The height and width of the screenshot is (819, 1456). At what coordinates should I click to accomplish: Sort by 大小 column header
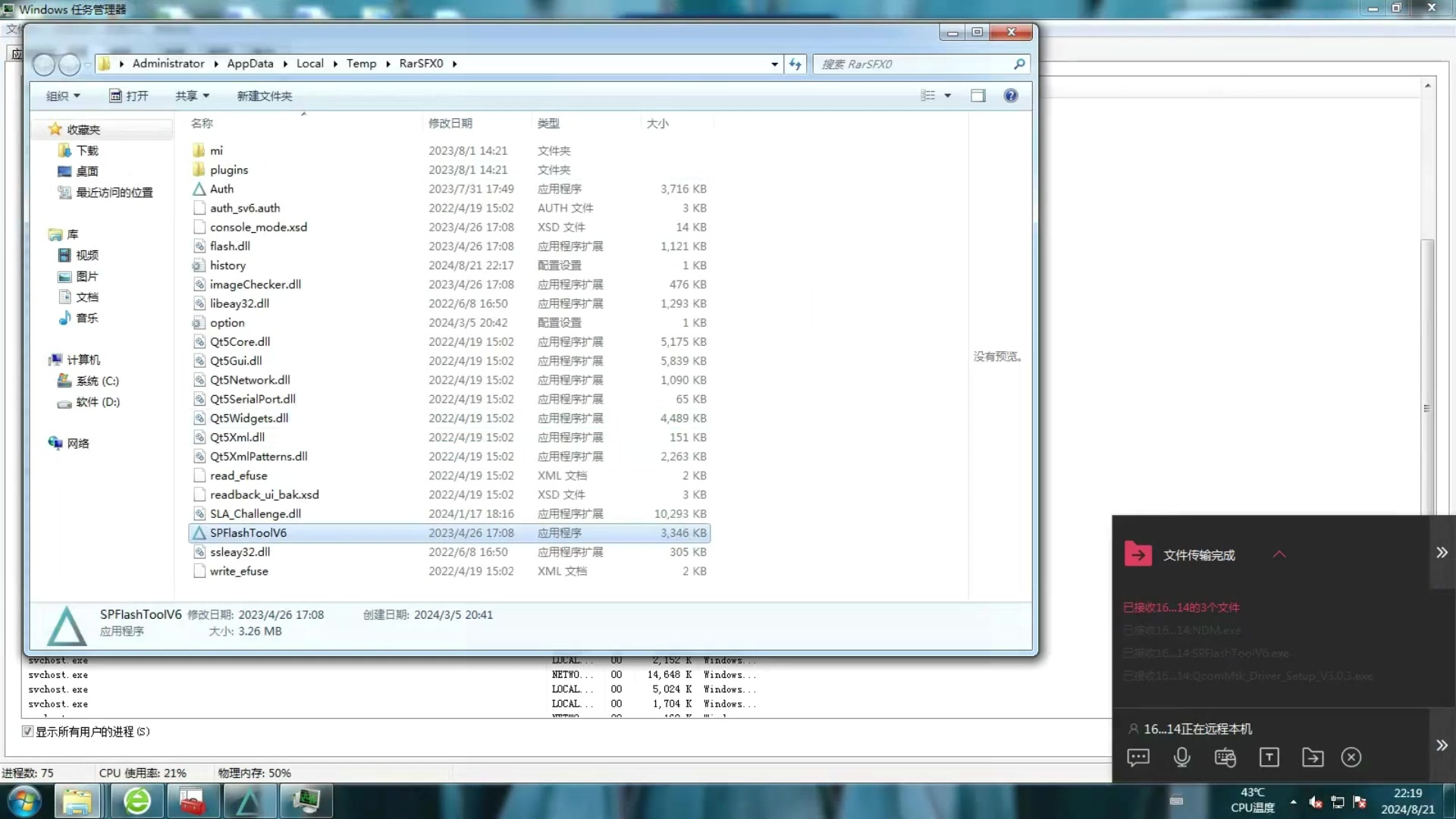pyautogui.click(x=657, y=123)
